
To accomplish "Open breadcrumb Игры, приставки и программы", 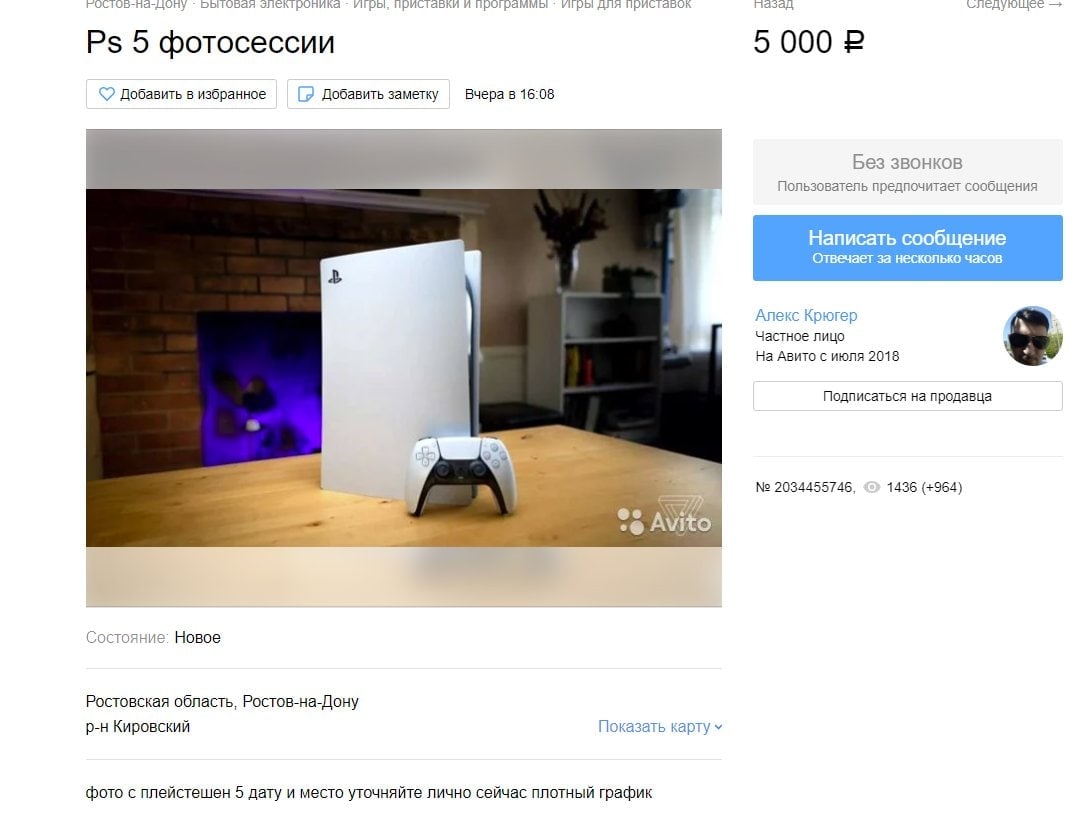I will point(450,4).
